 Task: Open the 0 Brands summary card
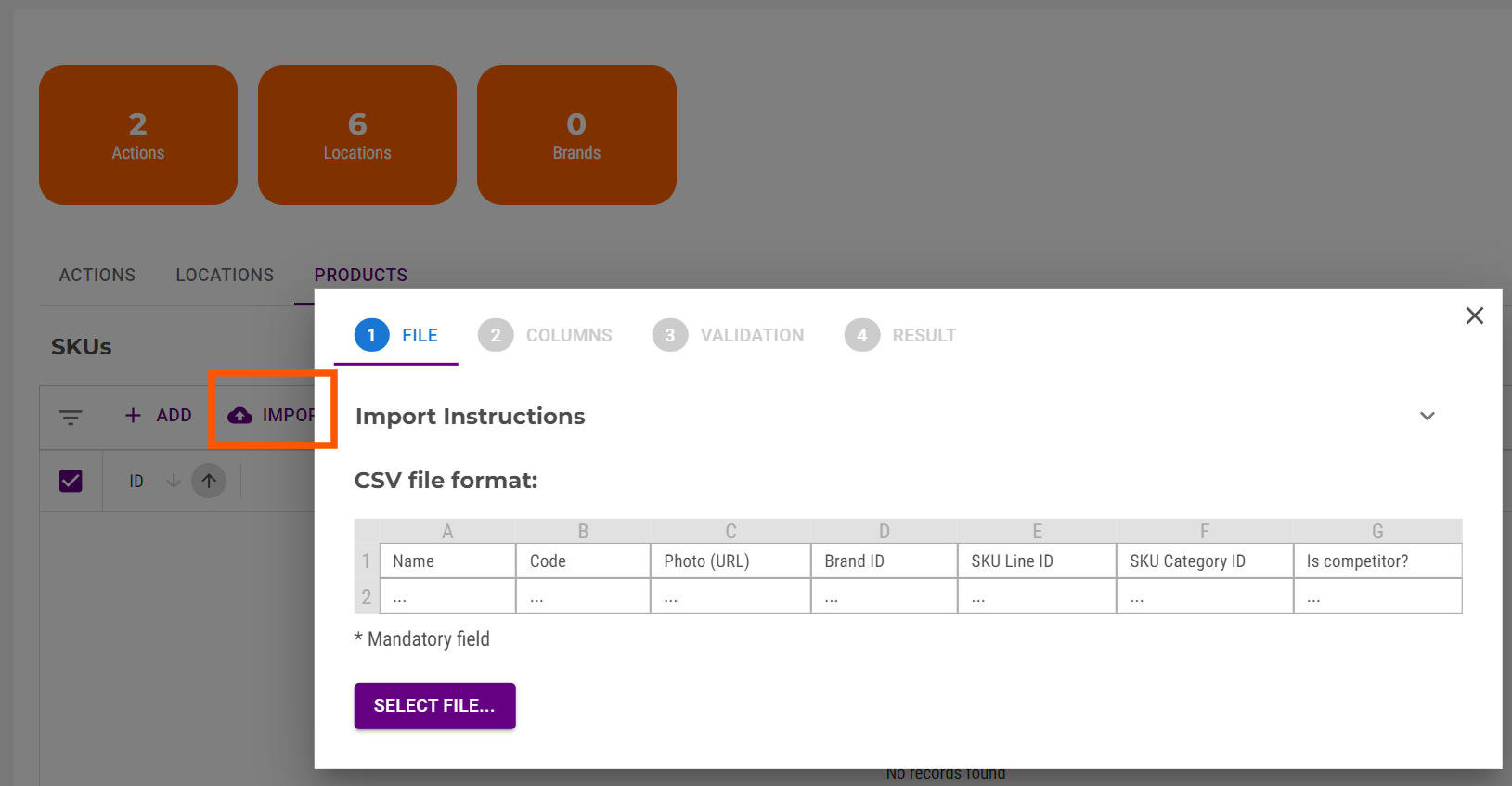tap(576, 135)
